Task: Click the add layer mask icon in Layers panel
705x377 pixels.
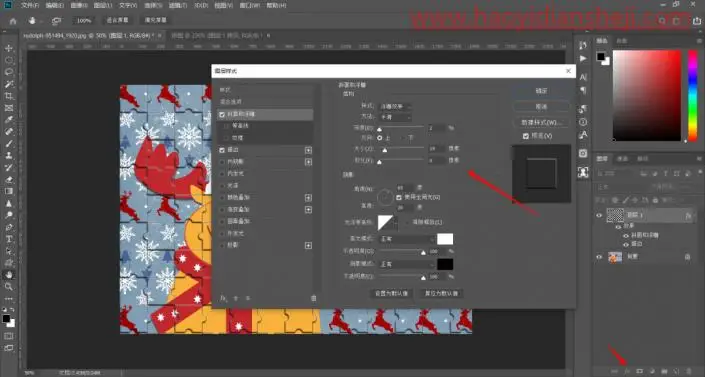Action: pos(639,371)
